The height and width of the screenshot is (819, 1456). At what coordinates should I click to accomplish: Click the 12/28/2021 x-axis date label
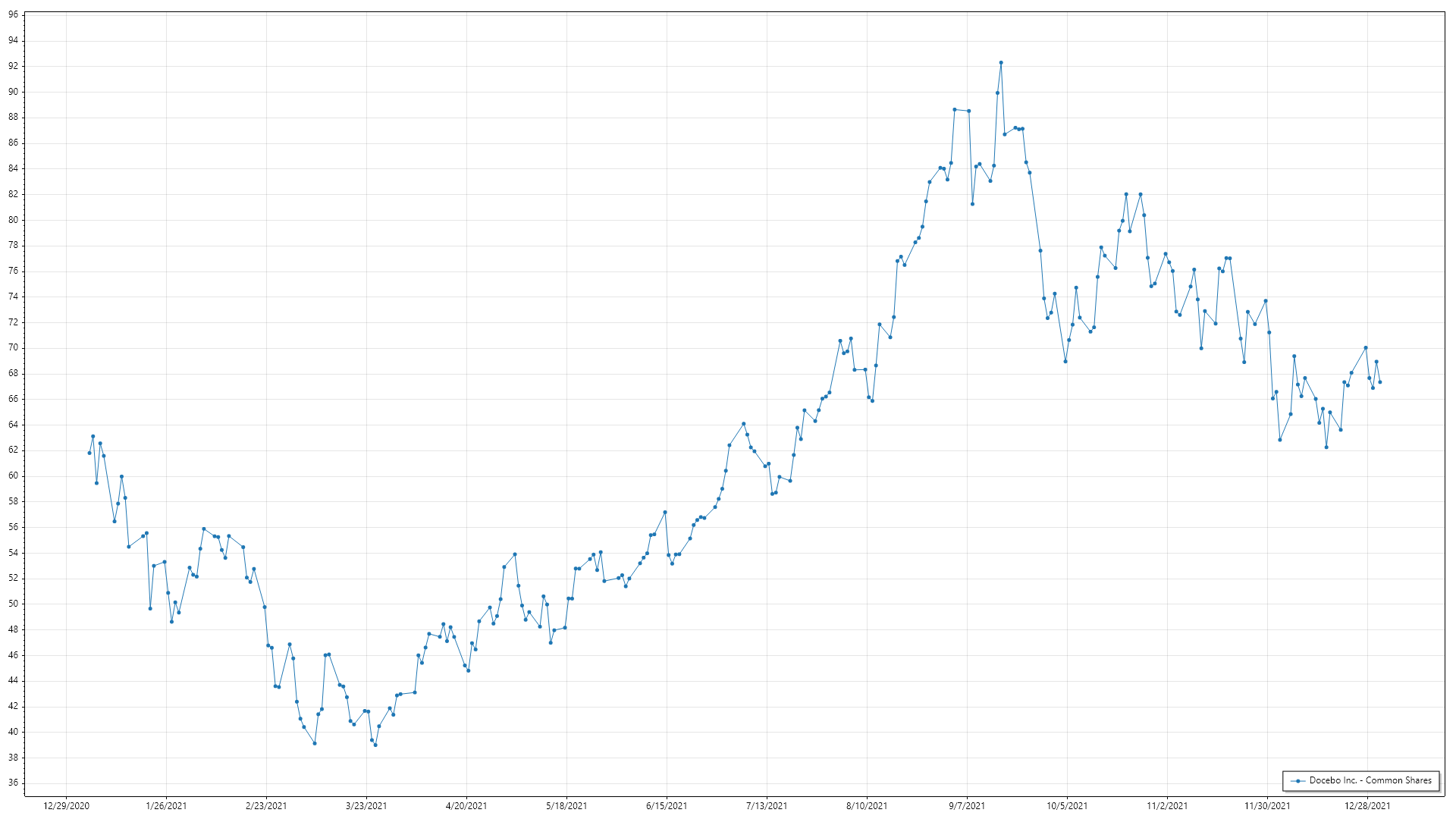(x=1367, y=805)
